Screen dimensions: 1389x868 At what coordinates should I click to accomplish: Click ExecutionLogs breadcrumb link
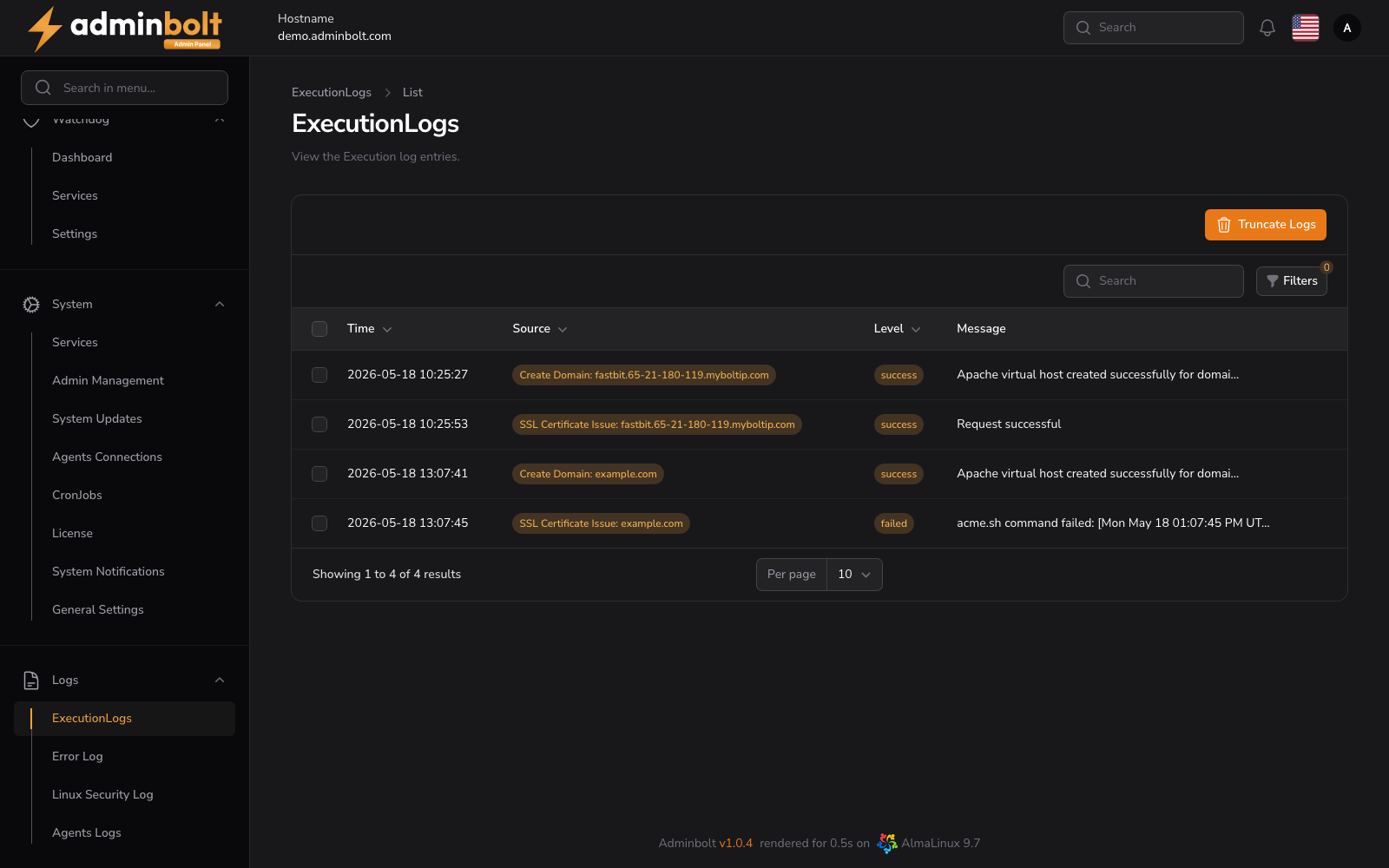click(332, 93)
